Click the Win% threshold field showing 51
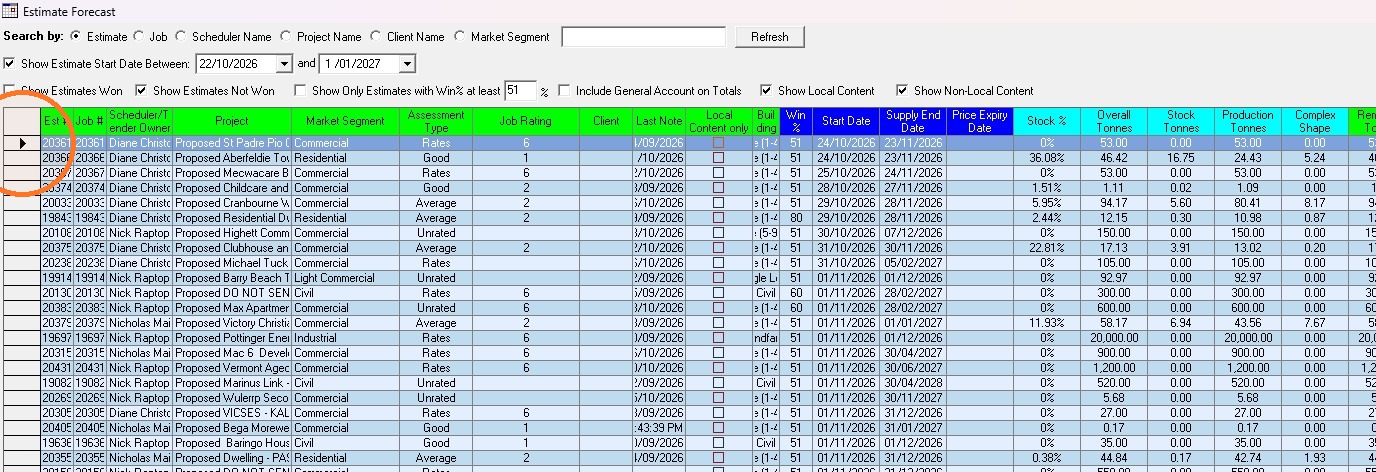1376x472 pixels. (x=520, y=90)
